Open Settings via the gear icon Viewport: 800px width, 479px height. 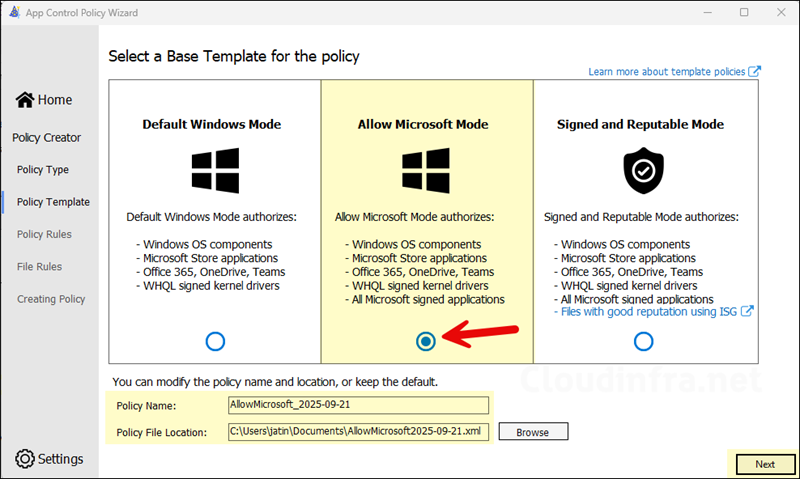(x=25, y=459)
